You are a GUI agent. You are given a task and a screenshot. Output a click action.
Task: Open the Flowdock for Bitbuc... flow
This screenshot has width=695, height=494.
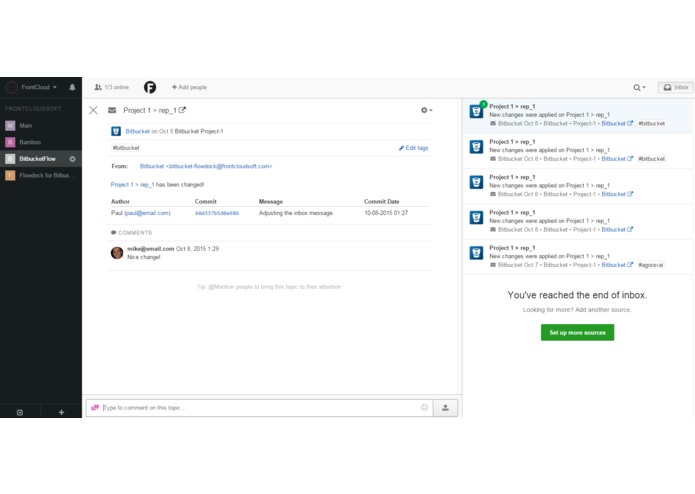coord(41,175)
